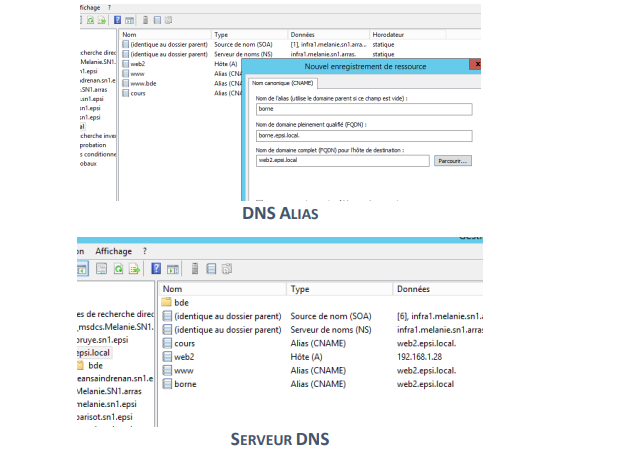Click 192.168.1.28 data cell
Viewport: 640px width, 453px height.
(x=419, y=357)
